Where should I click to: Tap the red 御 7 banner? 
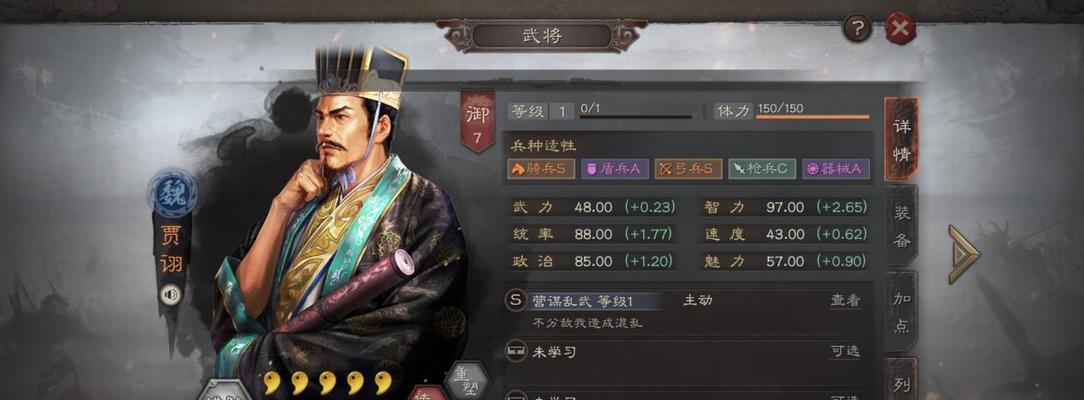tap(478, 122)
